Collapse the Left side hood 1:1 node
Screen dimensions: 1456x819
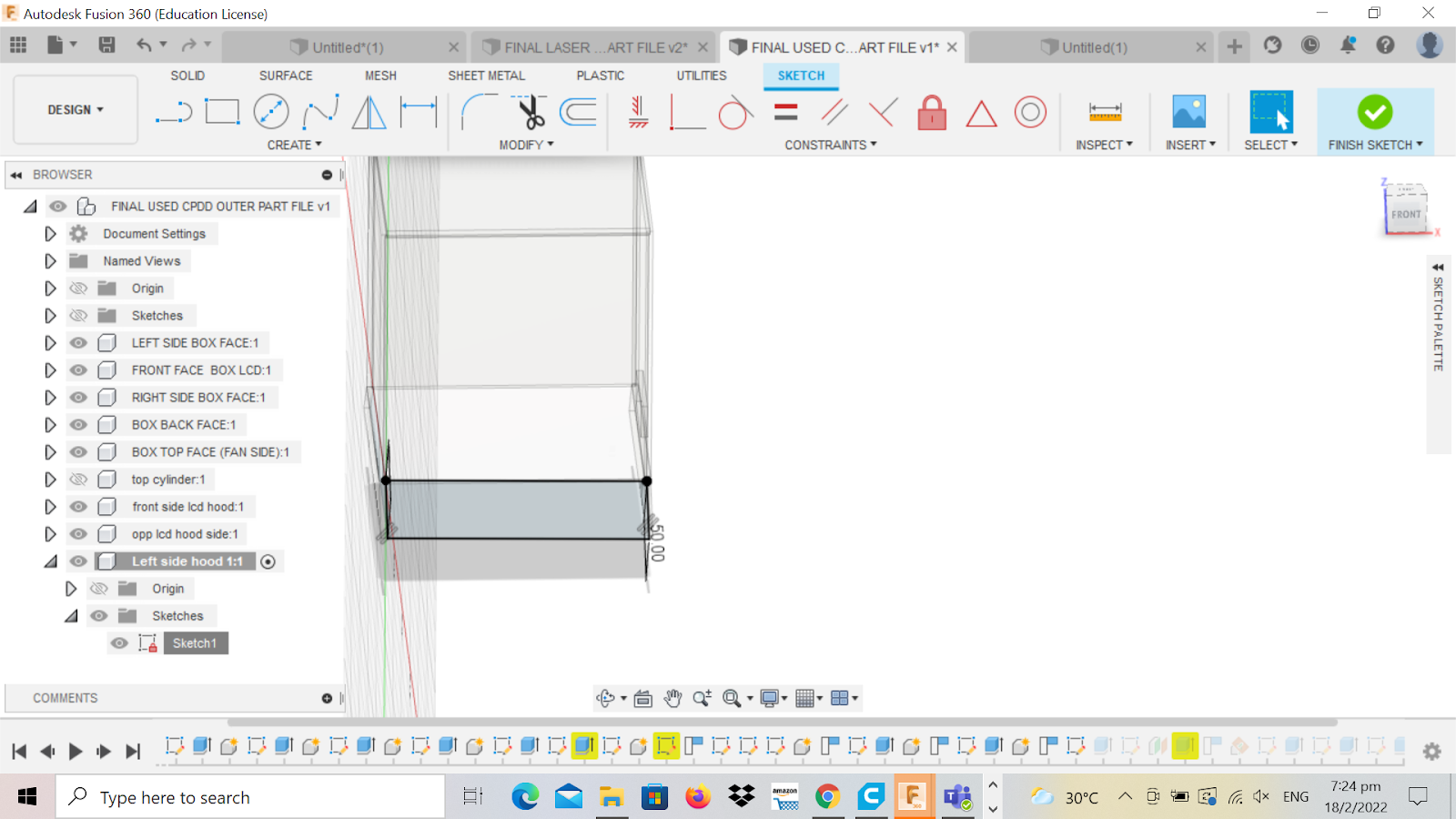50,561
